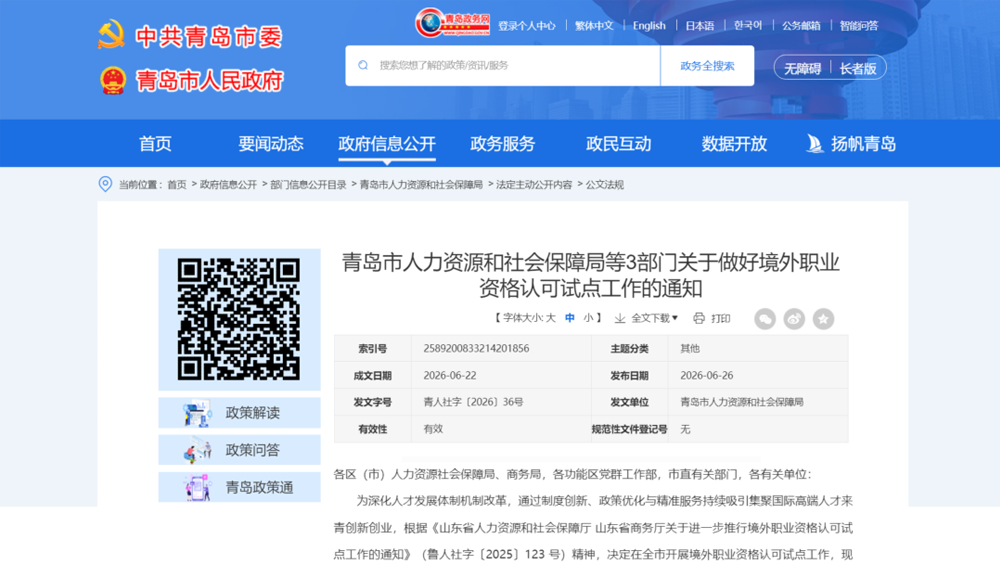The width and height of the screenshot is (1000, 573).
Task: Click the 成文日期 value 2026-06-22
Action: point(450,375)
